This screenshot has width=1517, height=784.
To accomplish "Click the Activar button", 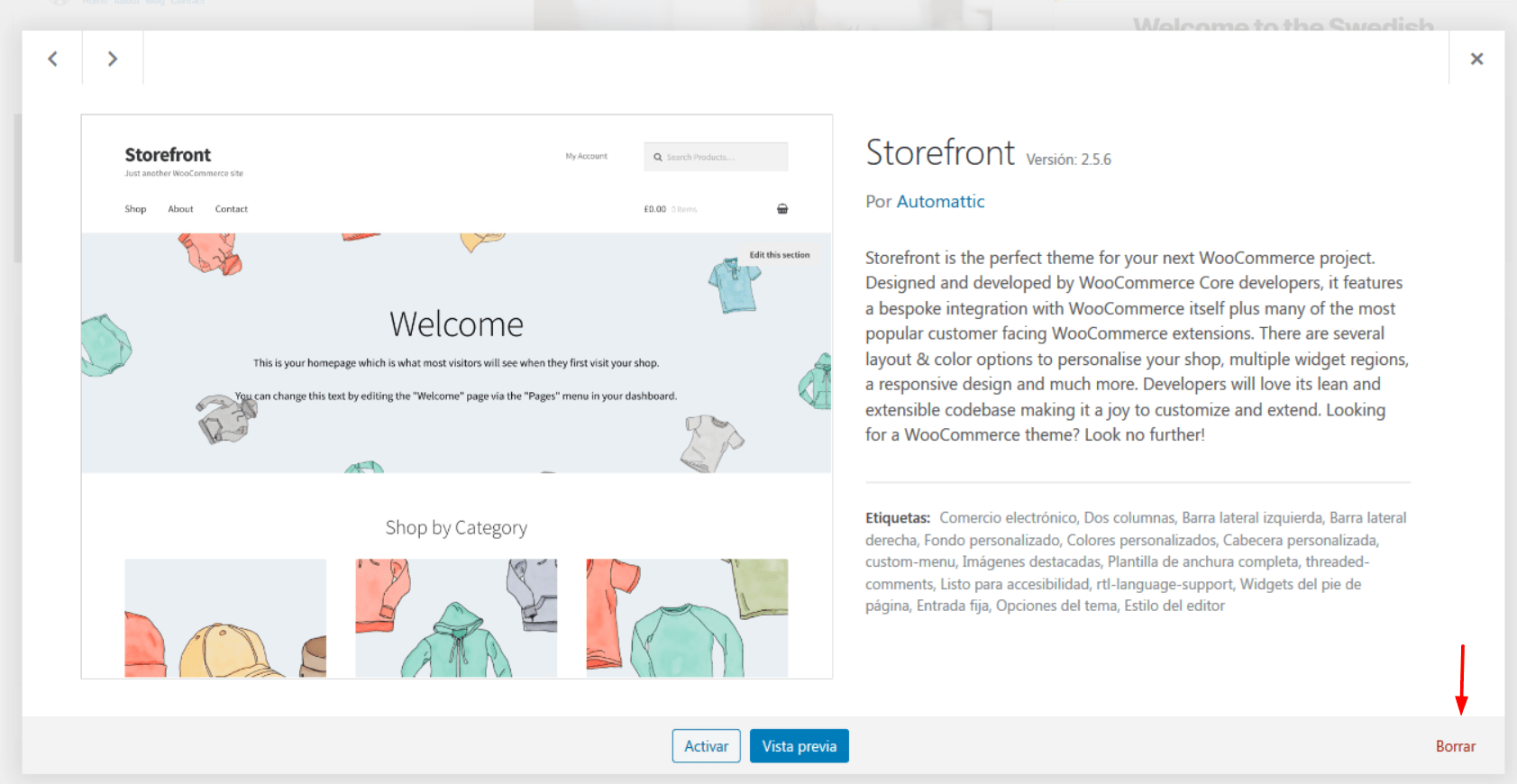I will 706,746.
